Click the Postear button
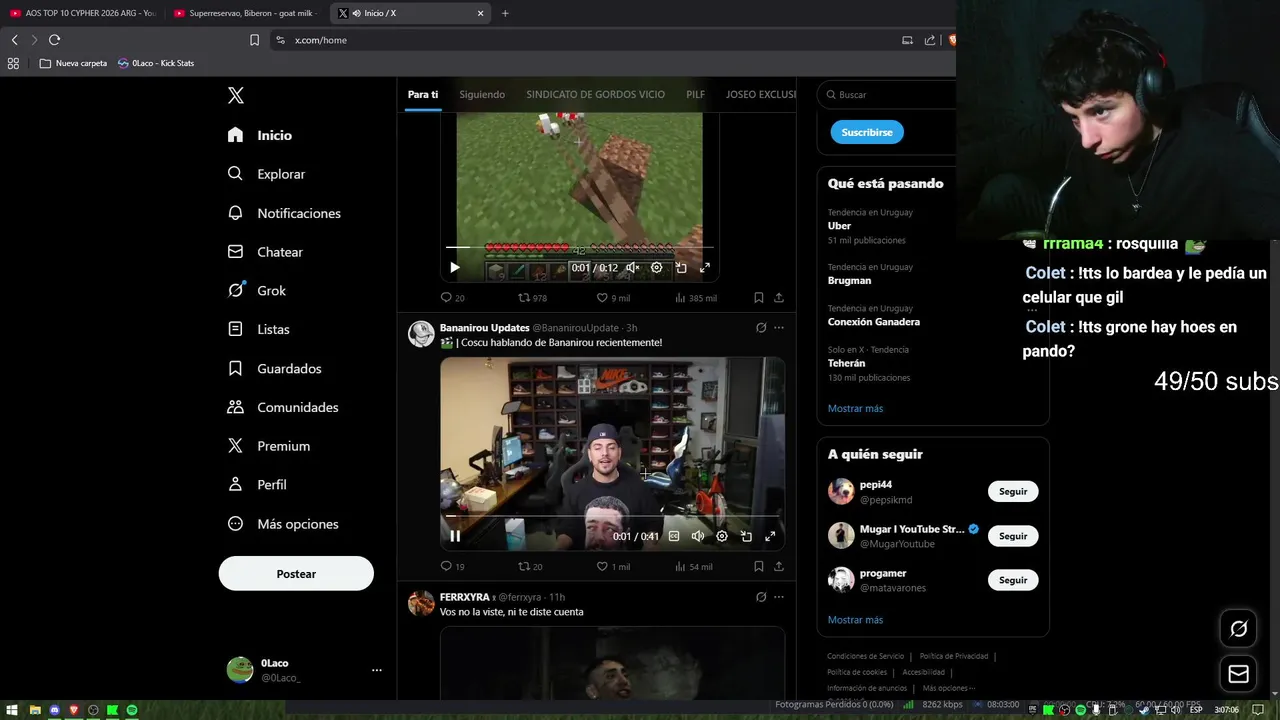This screenshot has width=1280, height=720. (x=296, y=574)
